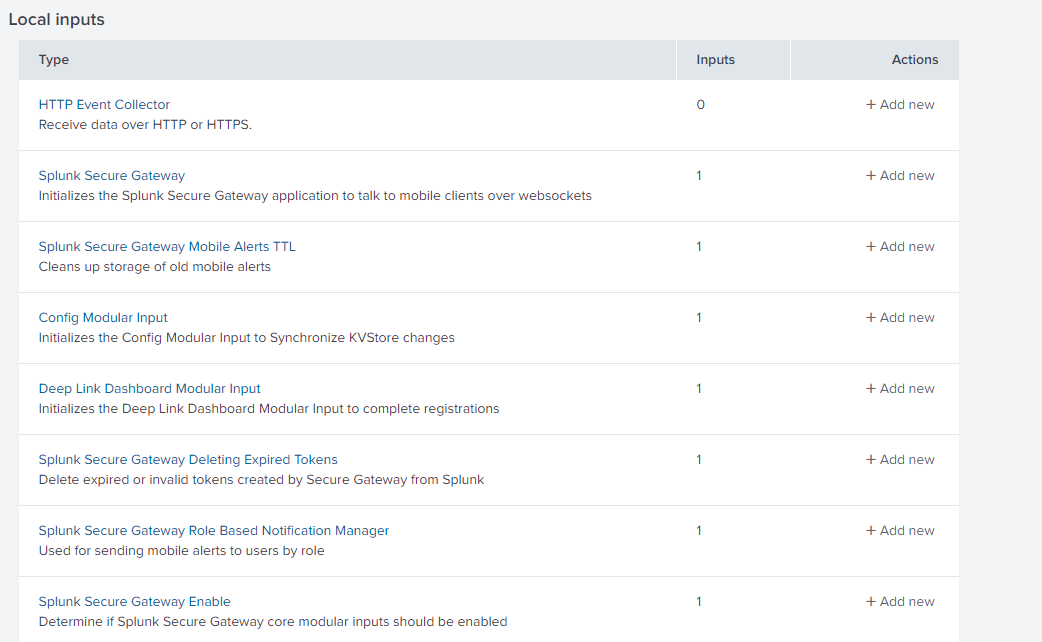1042x642 pixels.
Task: Open the HTTP Event Collector link
Action: [104, 104]
